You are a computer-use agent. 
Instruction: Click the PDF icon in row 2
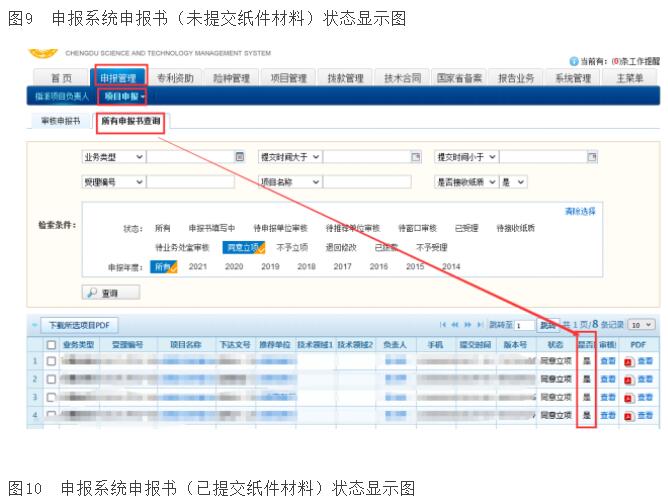click(x=628, y=379)
